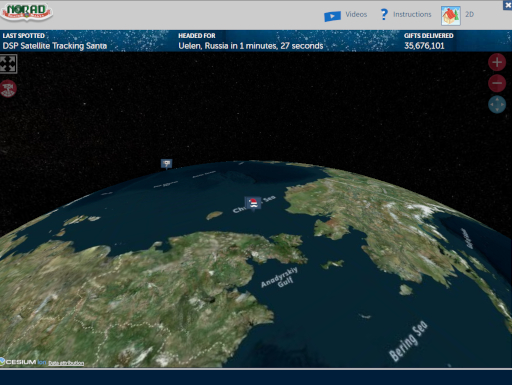Click the red Santa sleigh locate button
The width and height of the screenshot is (512, 385).
[x=8, y=88]
